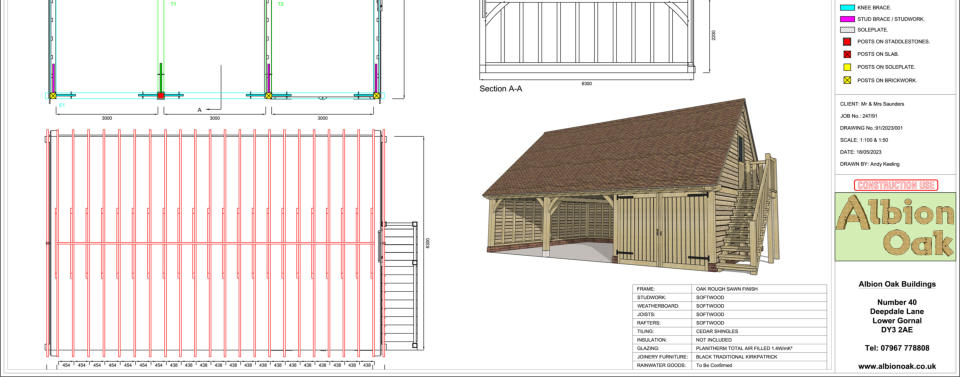The width and height of the screenshot is (960, 377).
Task: Click the 'POSTS ON SLAB.' label
Action: click(x=878, y=54)
